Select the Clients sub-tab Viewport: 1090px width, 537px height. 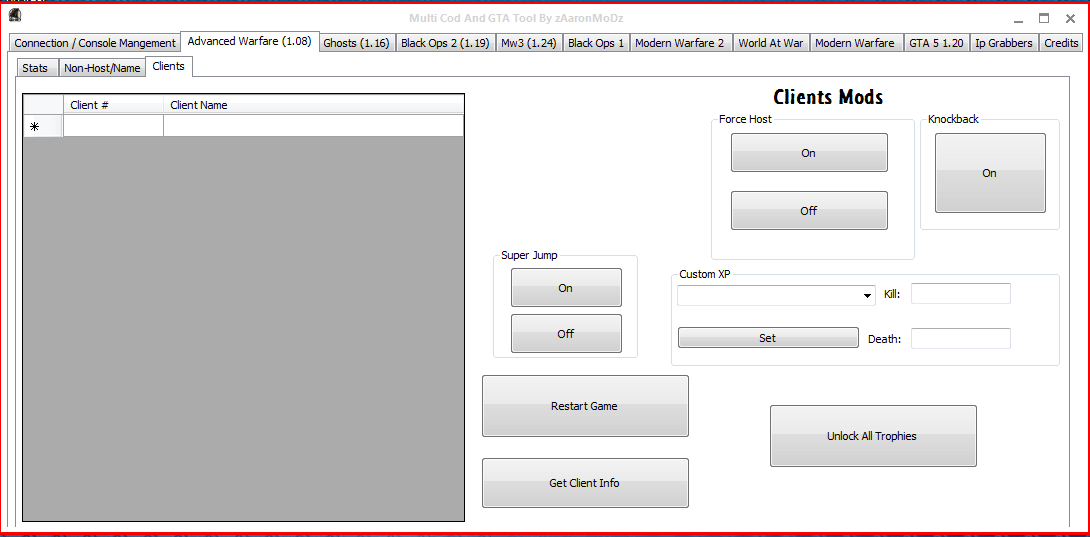[x=168, y=67]
